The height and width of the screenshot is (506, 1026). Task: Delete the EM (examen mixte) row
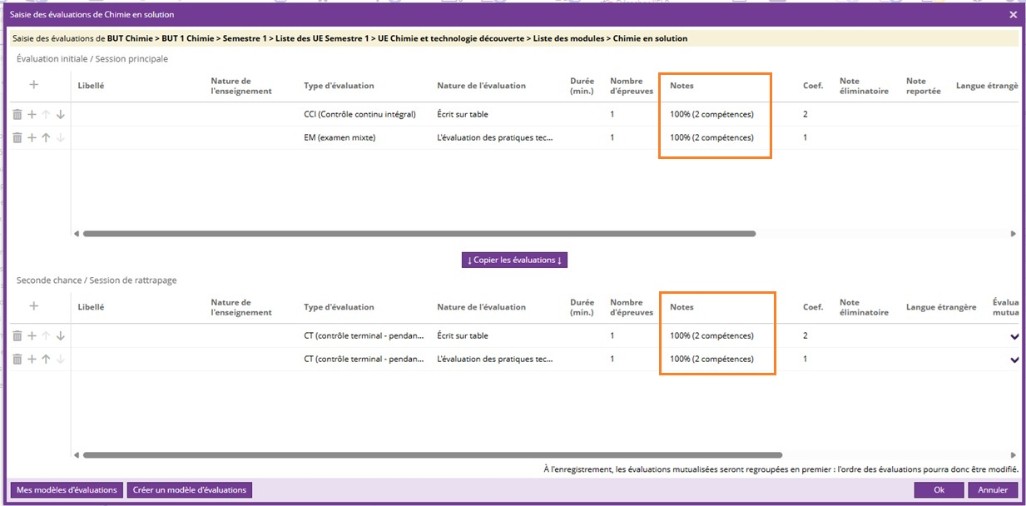point(18,138)
